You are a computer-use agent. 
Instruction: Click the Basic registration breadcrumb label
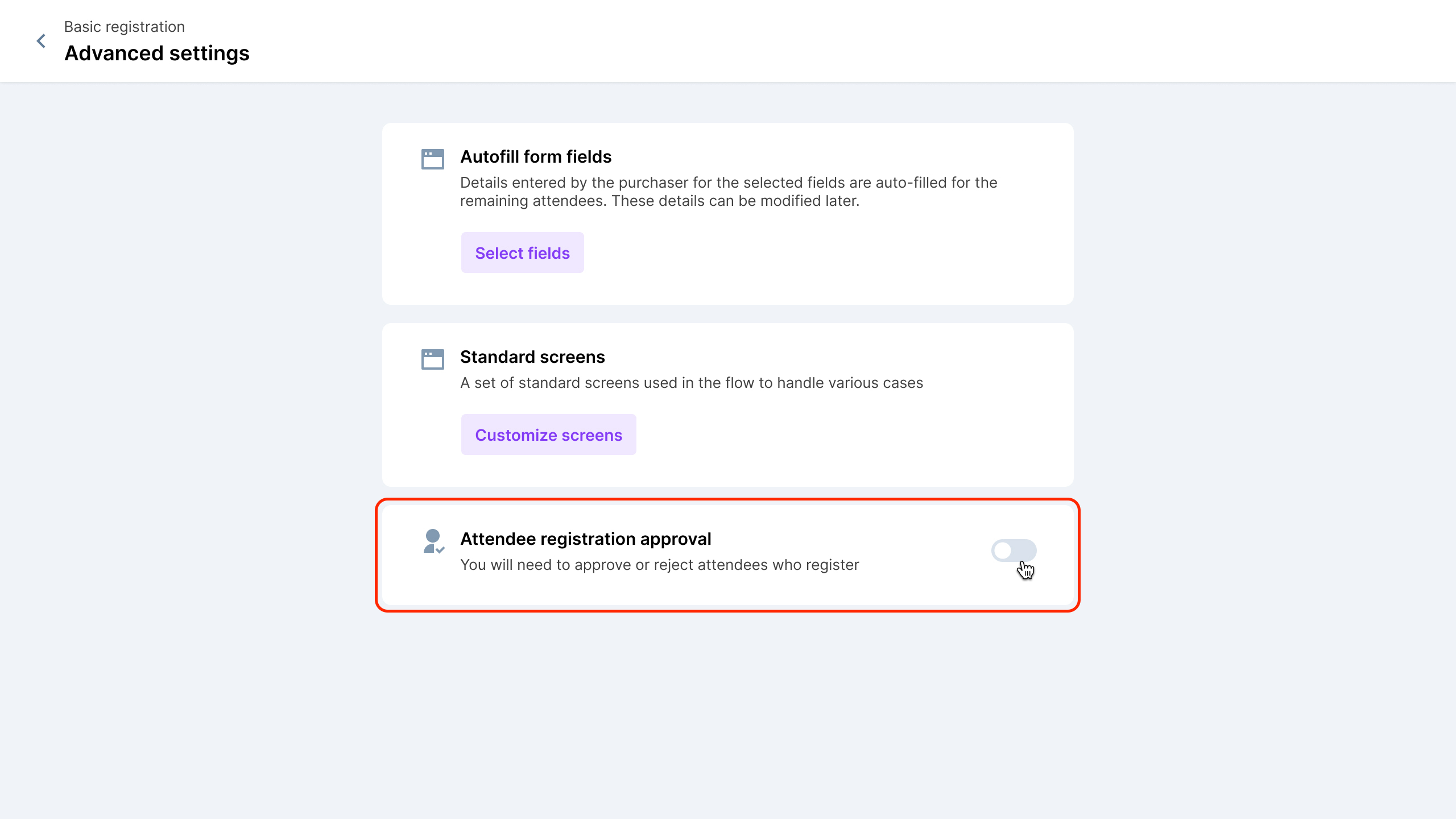coord(124,27)
